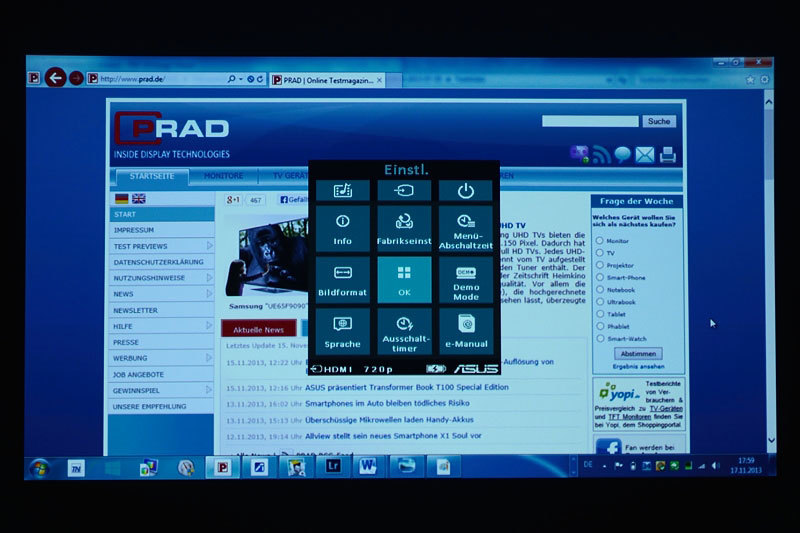Image resolution: width=800 pixels, height=533 pixels.
Task: Open the STARTSEITE navigation tab
Action: point(152,176)
